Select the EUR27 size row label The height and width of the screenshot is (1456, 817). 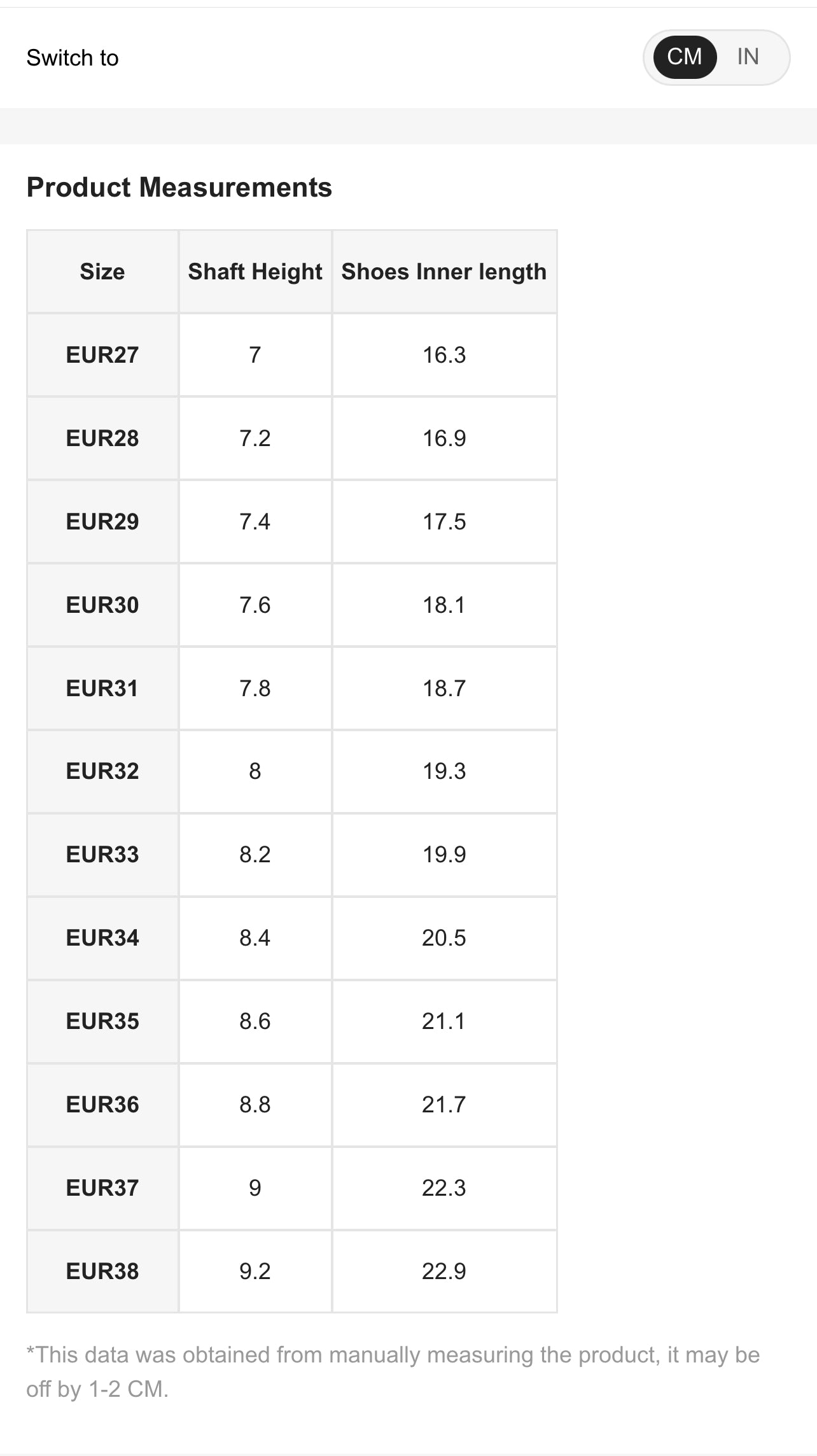pos(102,355)
